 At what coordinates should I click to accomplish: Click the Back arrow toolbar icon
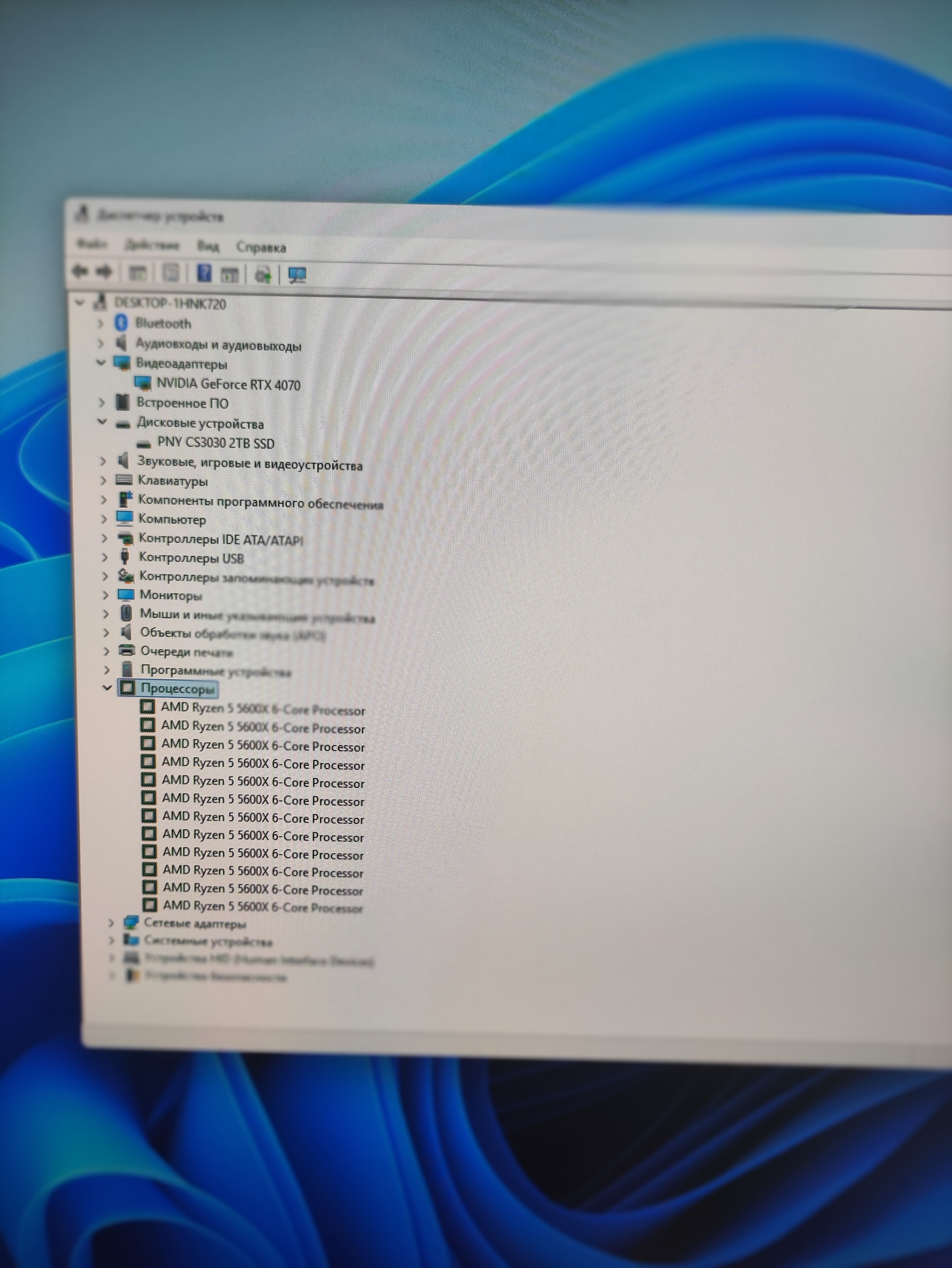(80, 271)
